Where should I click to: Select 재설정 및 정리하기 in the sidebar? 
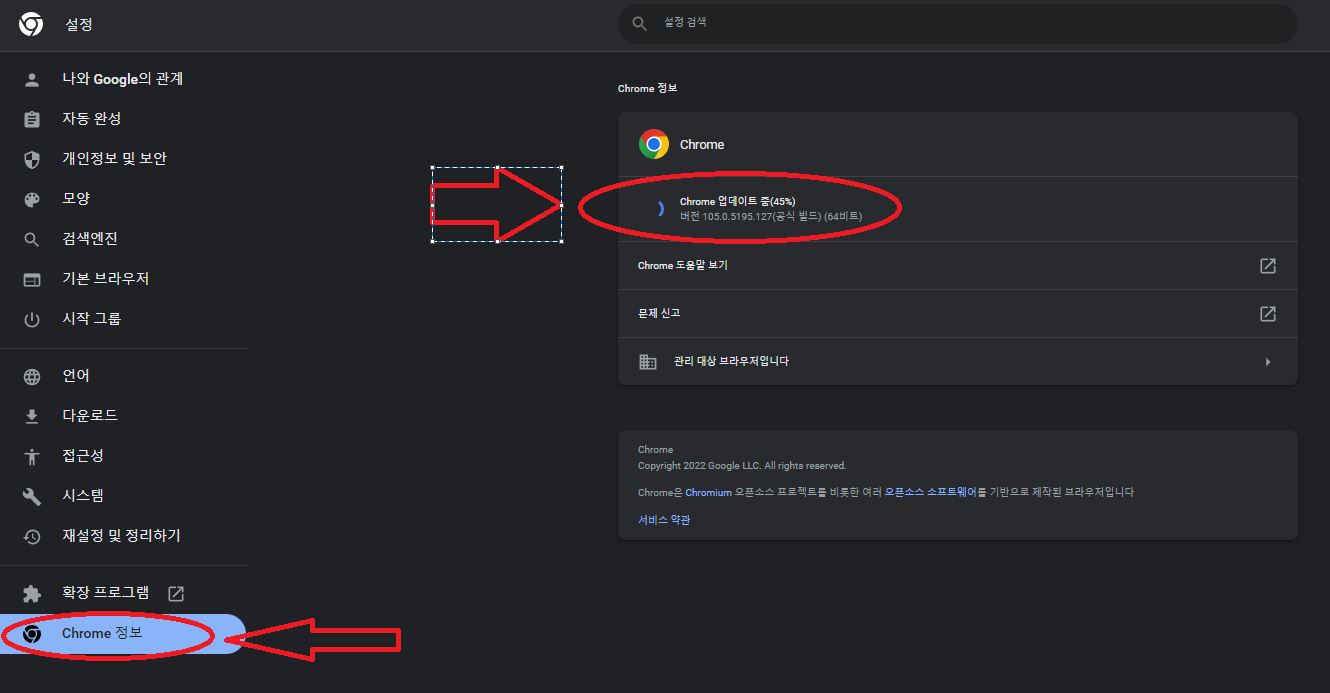tap(123, 536)
